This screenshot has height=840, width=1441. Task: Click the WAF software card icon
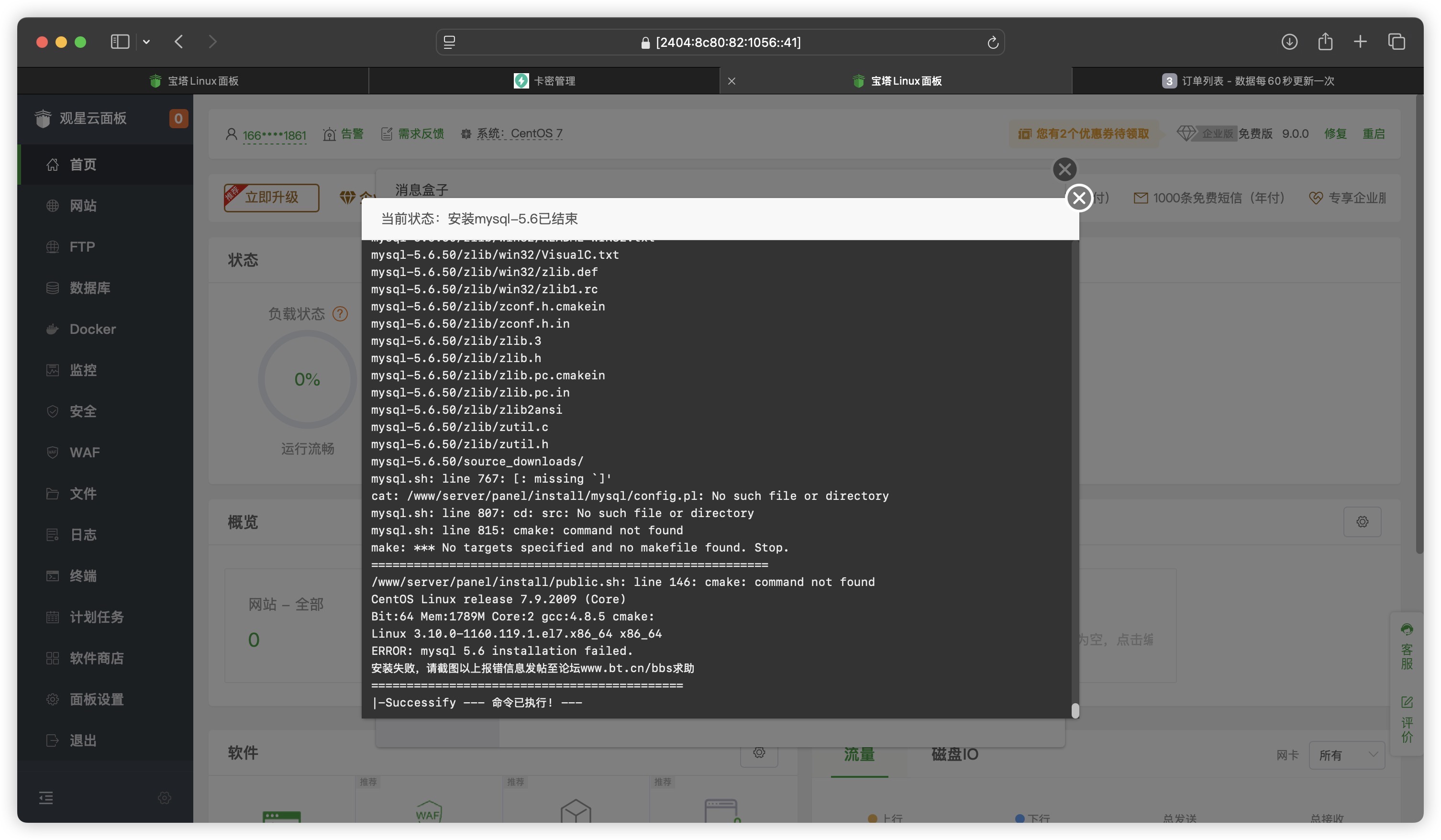coord(428,811)
